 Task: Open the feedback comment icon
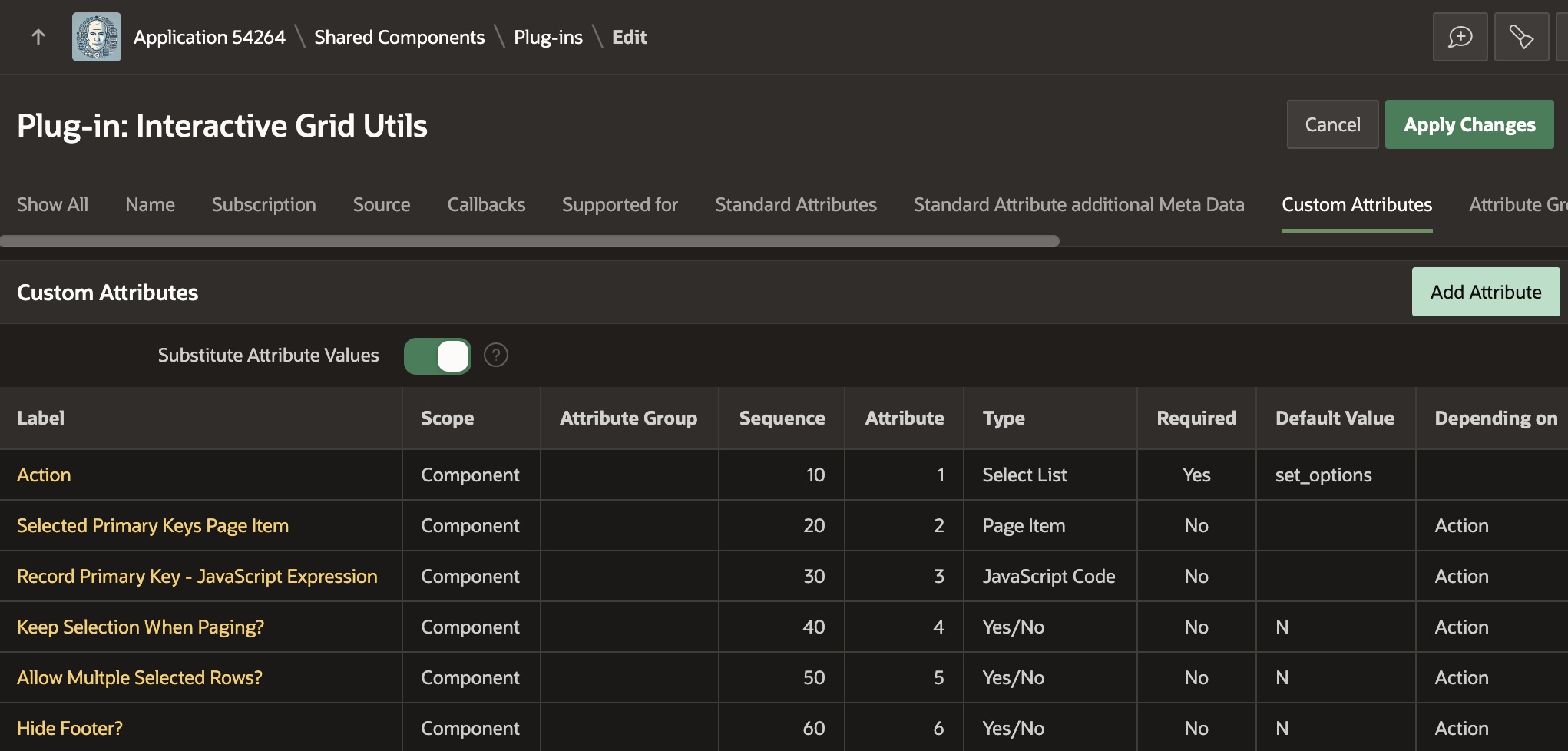[1460, 37]
